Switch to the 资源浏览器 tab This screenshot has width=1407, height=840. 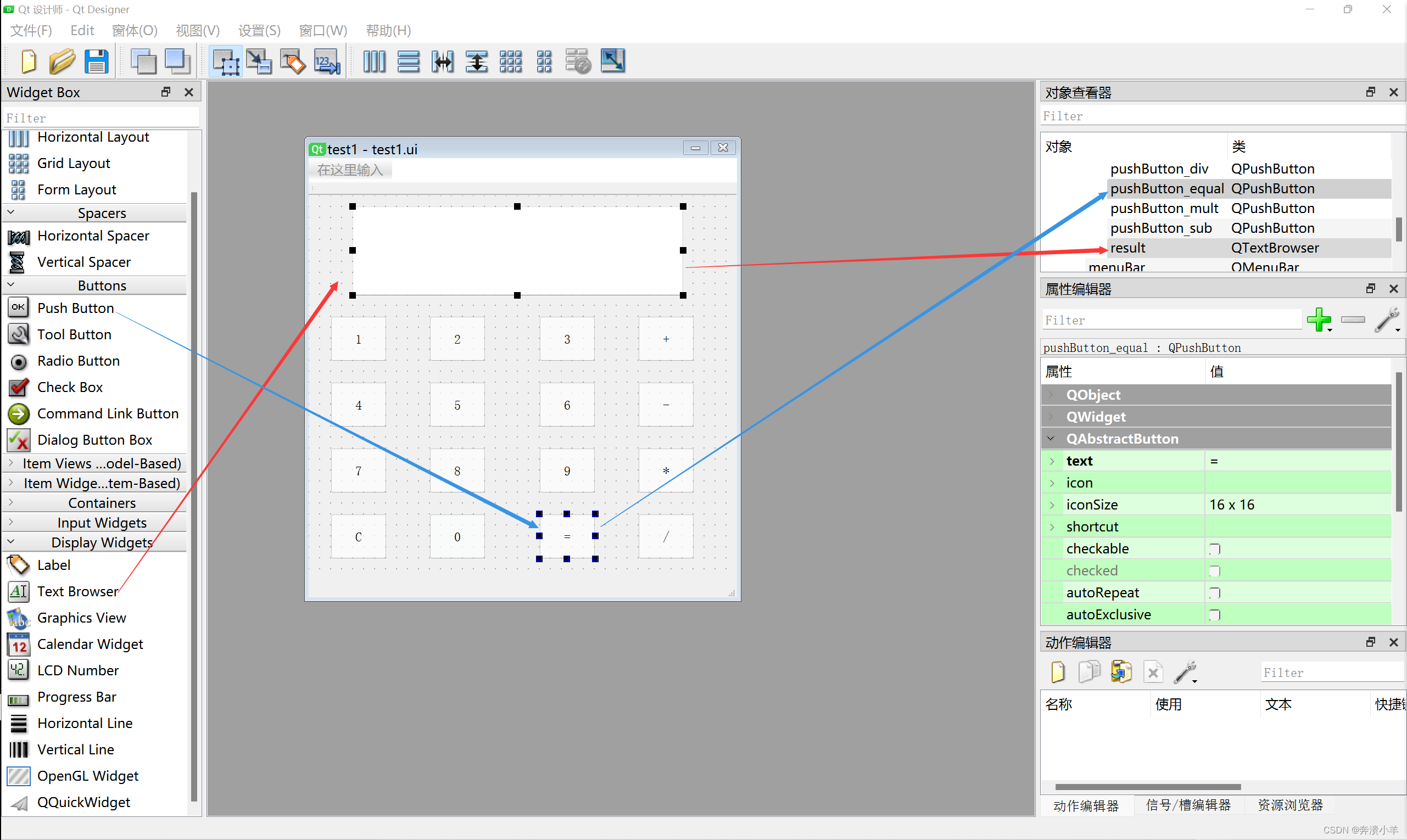(x=1291, y=805)
